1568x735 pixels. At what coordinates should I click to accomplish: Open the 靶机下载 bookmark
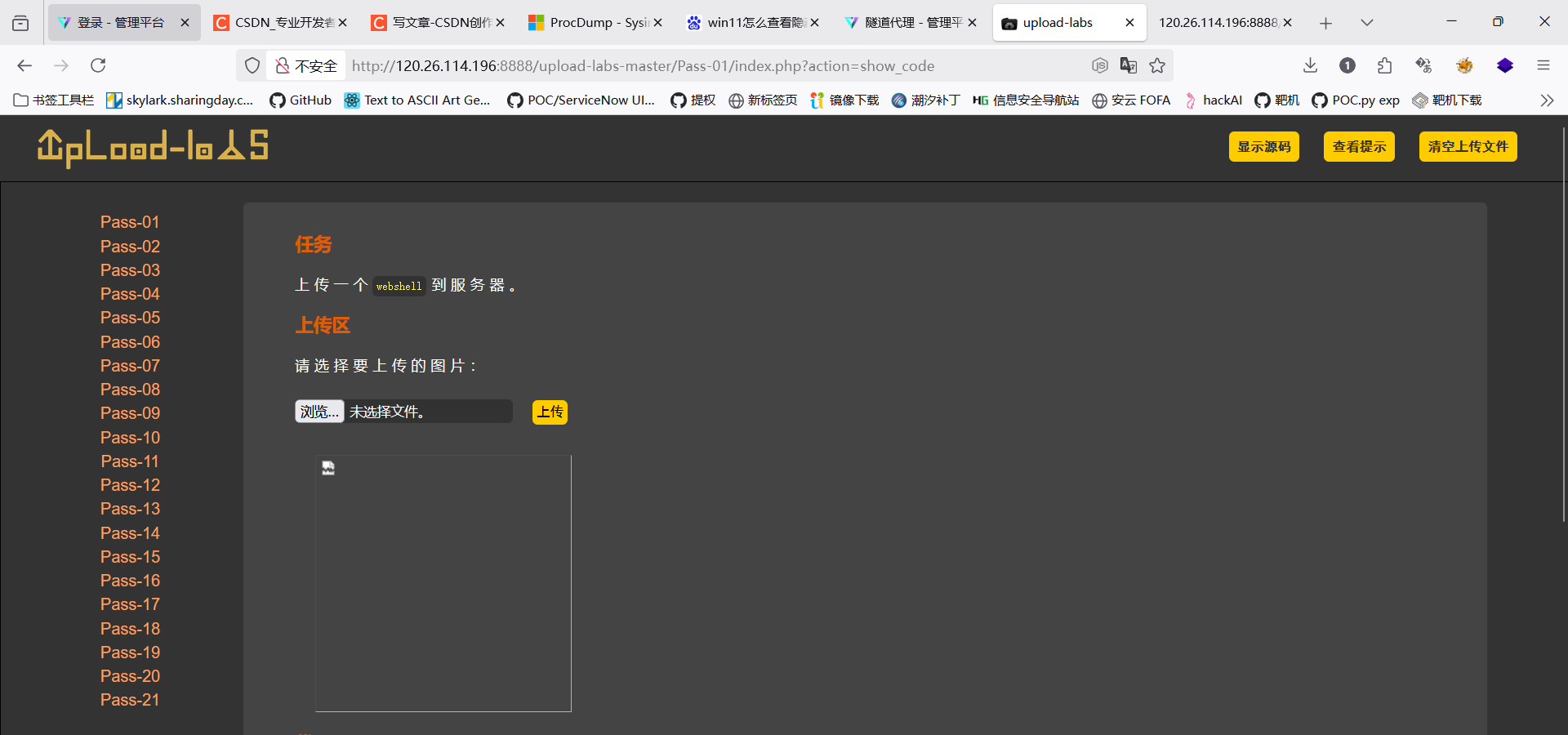[1447, 100]
